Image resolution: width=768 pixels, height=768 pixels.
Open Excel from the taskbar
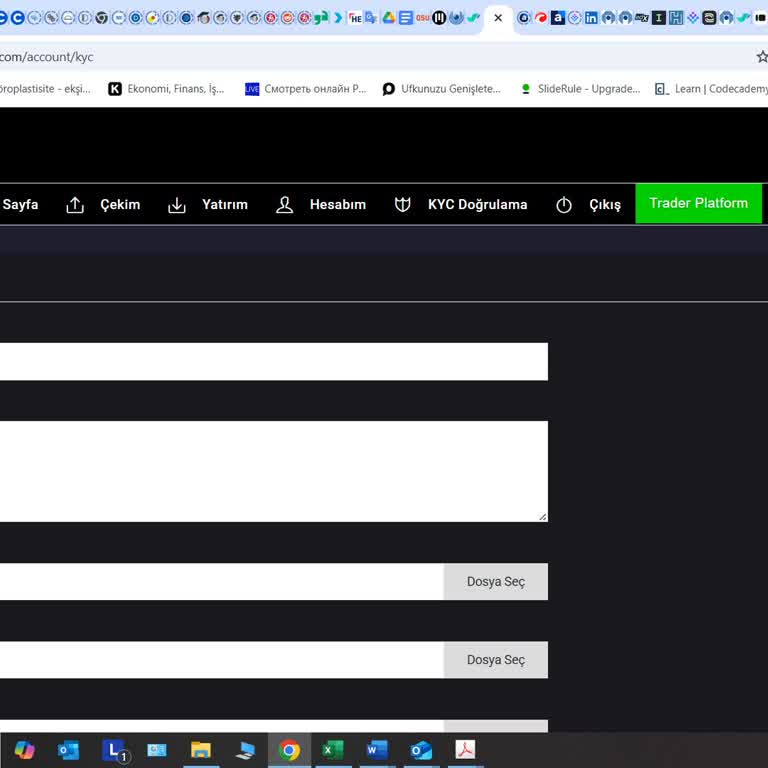pos(333,750)
